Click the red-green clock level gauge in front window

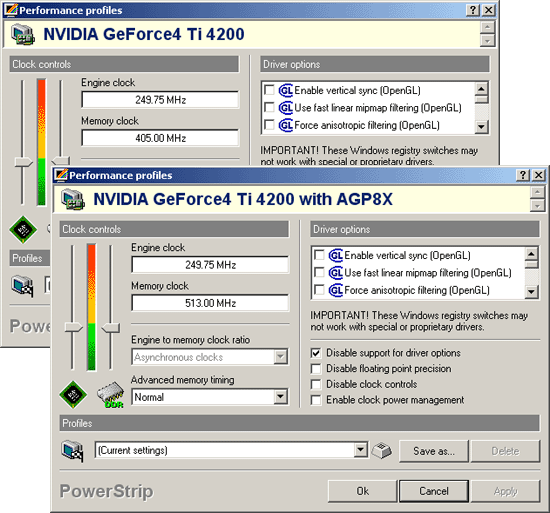[92, 307]
